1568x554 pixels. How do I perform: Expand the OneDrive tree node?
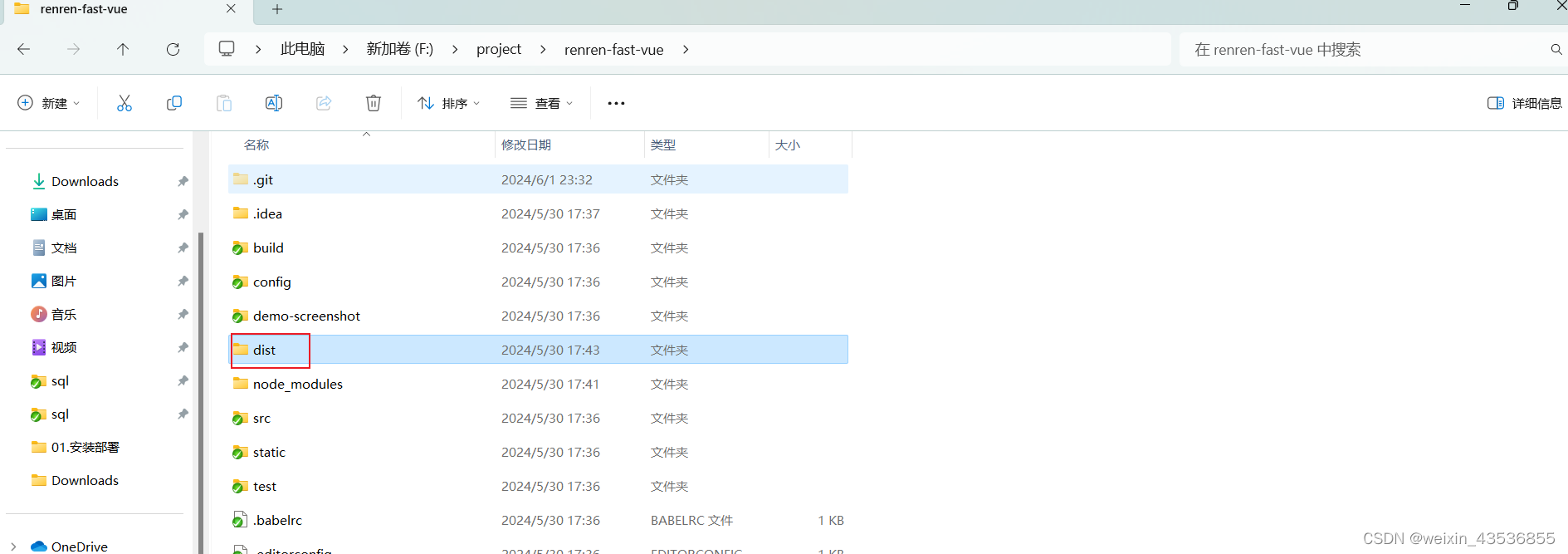click(x=13, y=547)
